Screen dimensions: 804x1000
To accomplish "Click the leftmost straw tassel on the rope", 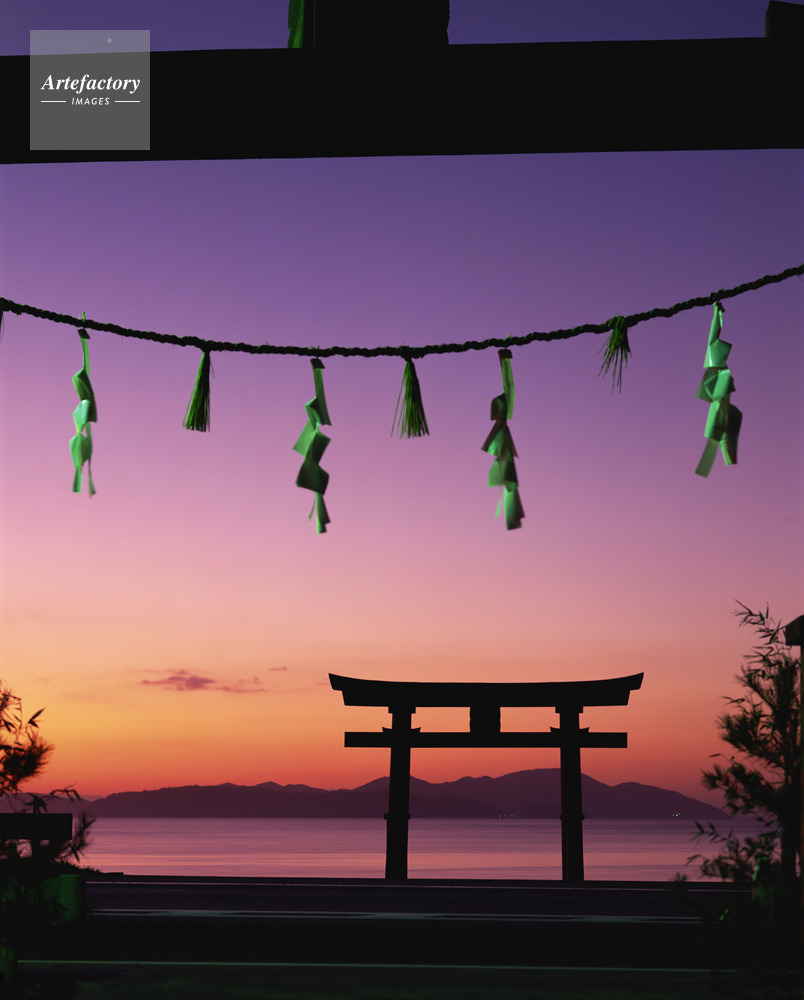I will 199,395.
